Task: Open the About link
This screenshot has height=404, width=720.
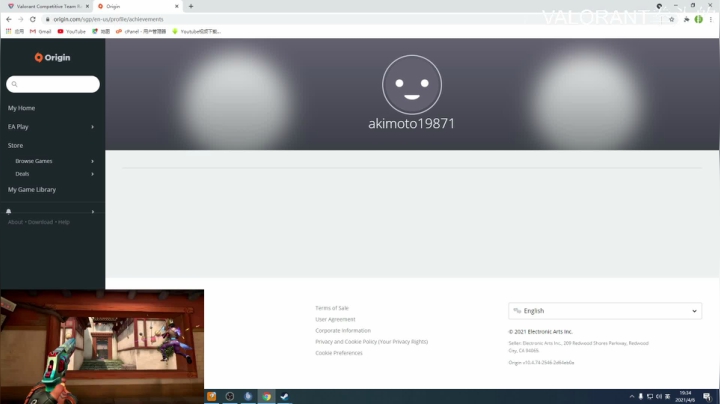Action: tap(15, 222)
